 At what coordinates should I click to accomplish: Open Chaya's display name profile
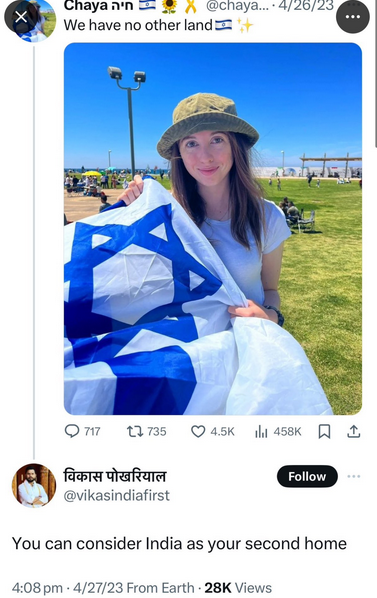(x=98, y=6)
